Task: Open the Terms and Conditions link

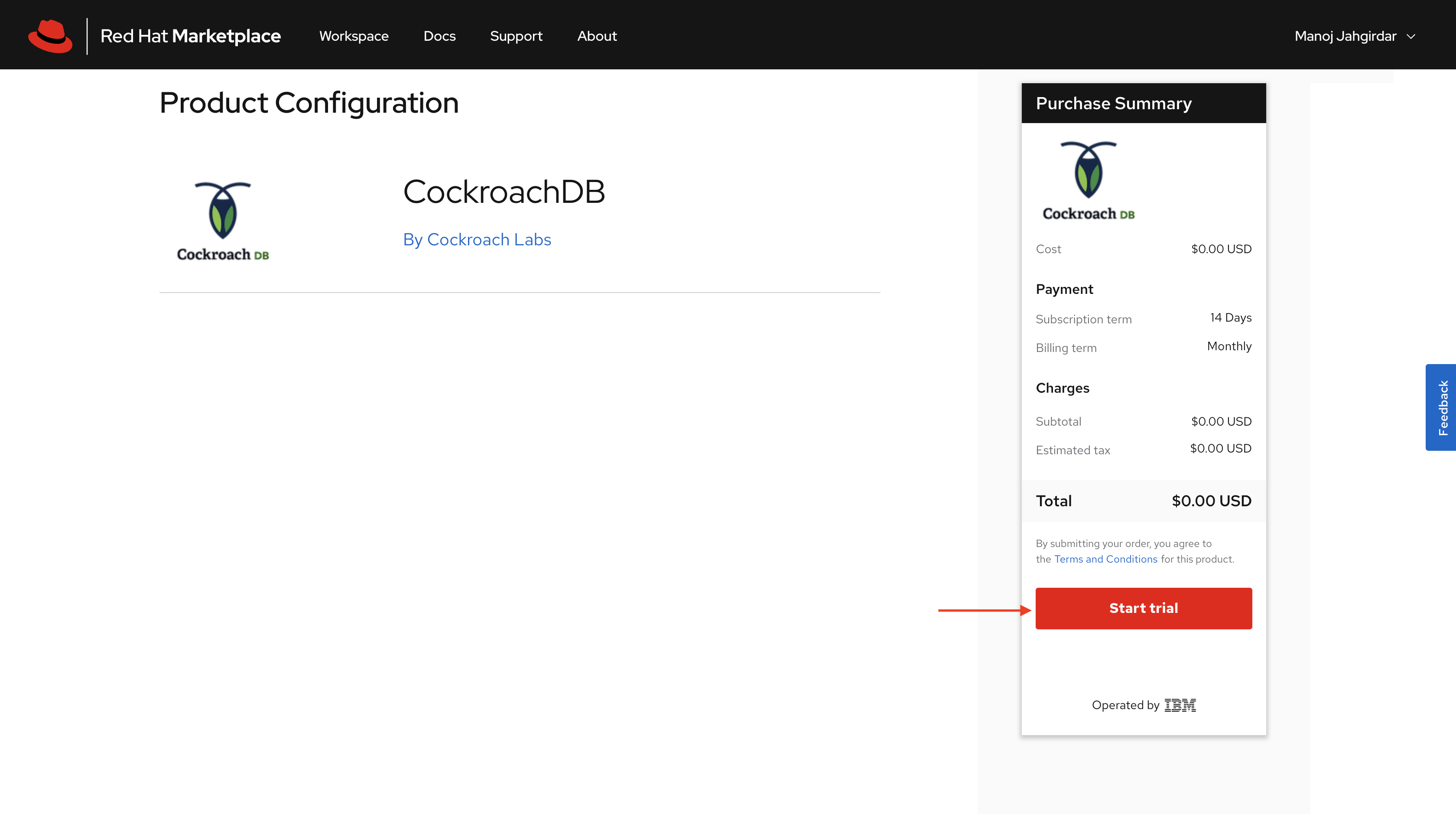Action: (x=1105, y=559)
